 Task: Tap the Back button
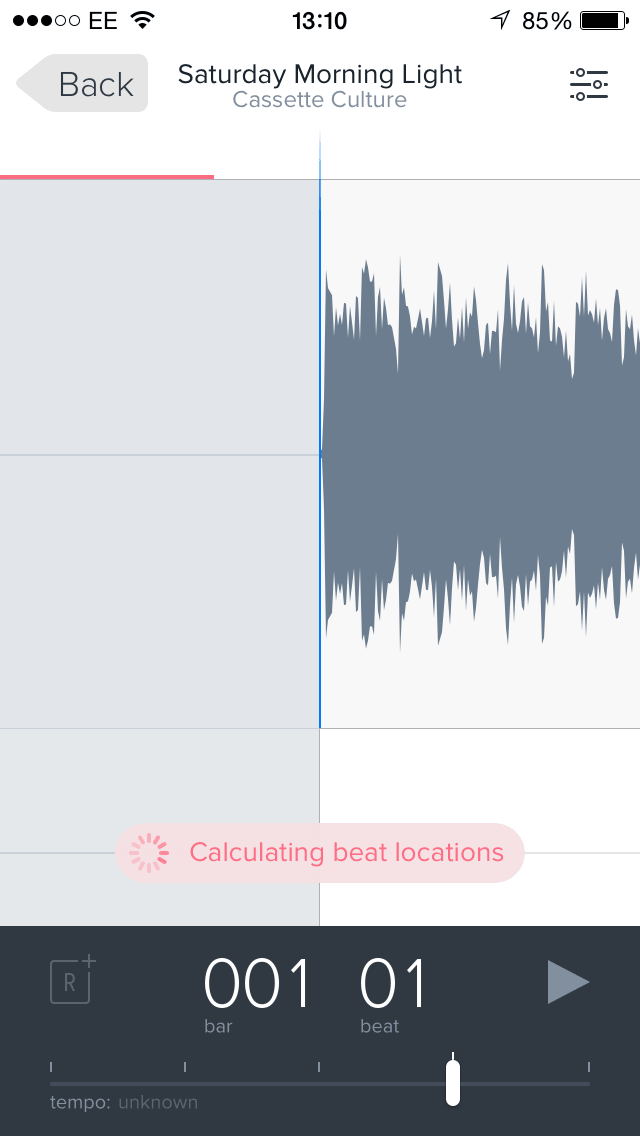pyautogui.click(x=82, y=83)
